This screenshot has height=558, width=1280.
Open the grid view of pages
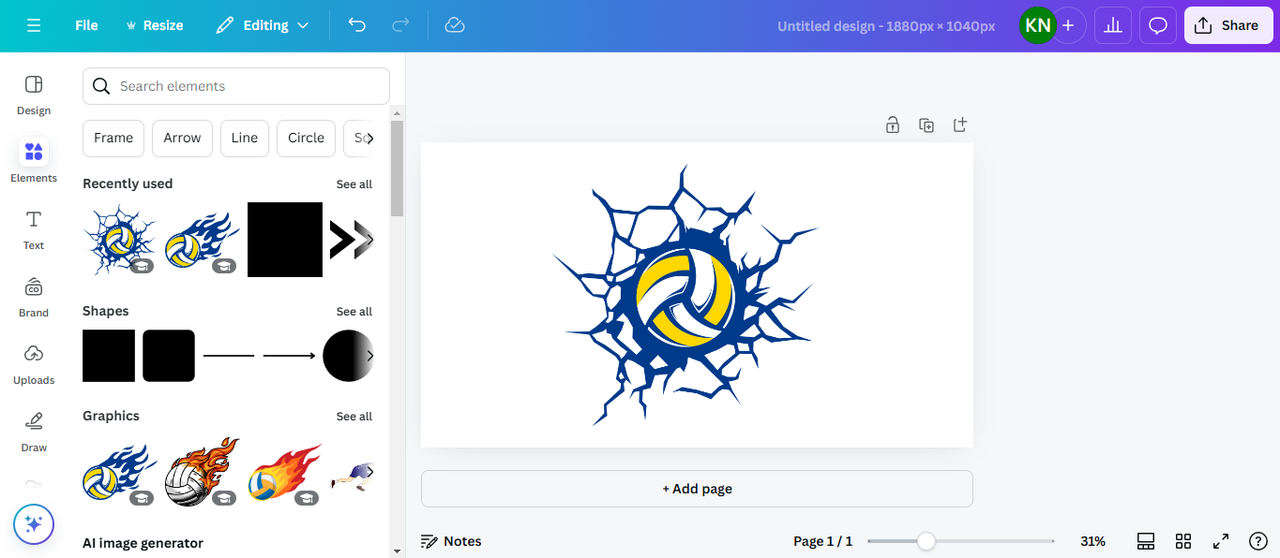pos(1183,541)
